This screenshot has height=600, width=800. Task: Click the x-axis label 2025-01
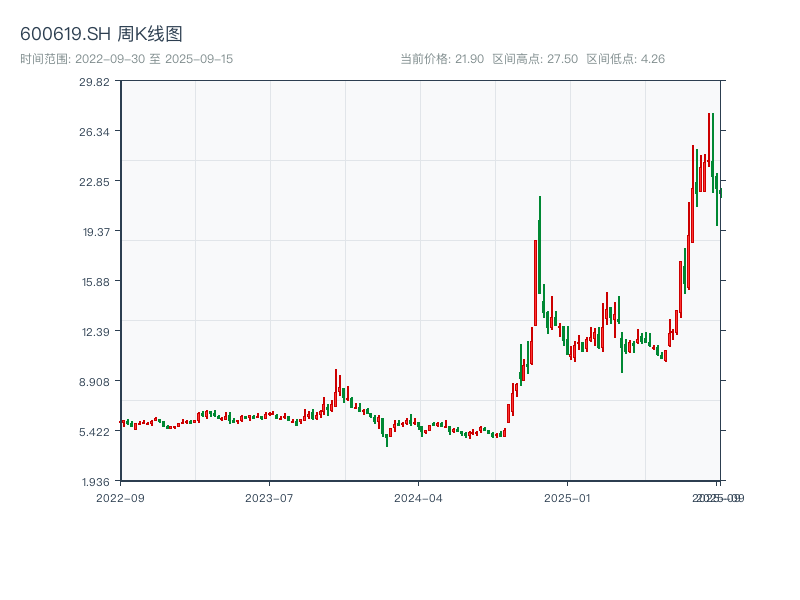(567, 498)
